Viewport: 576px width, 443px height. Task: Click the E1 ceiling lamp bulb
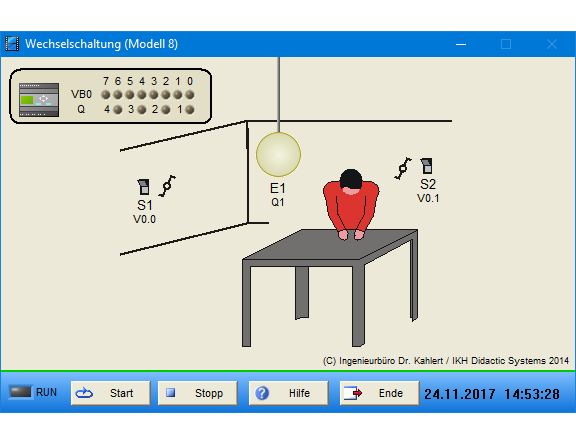[x=278, y=154]
